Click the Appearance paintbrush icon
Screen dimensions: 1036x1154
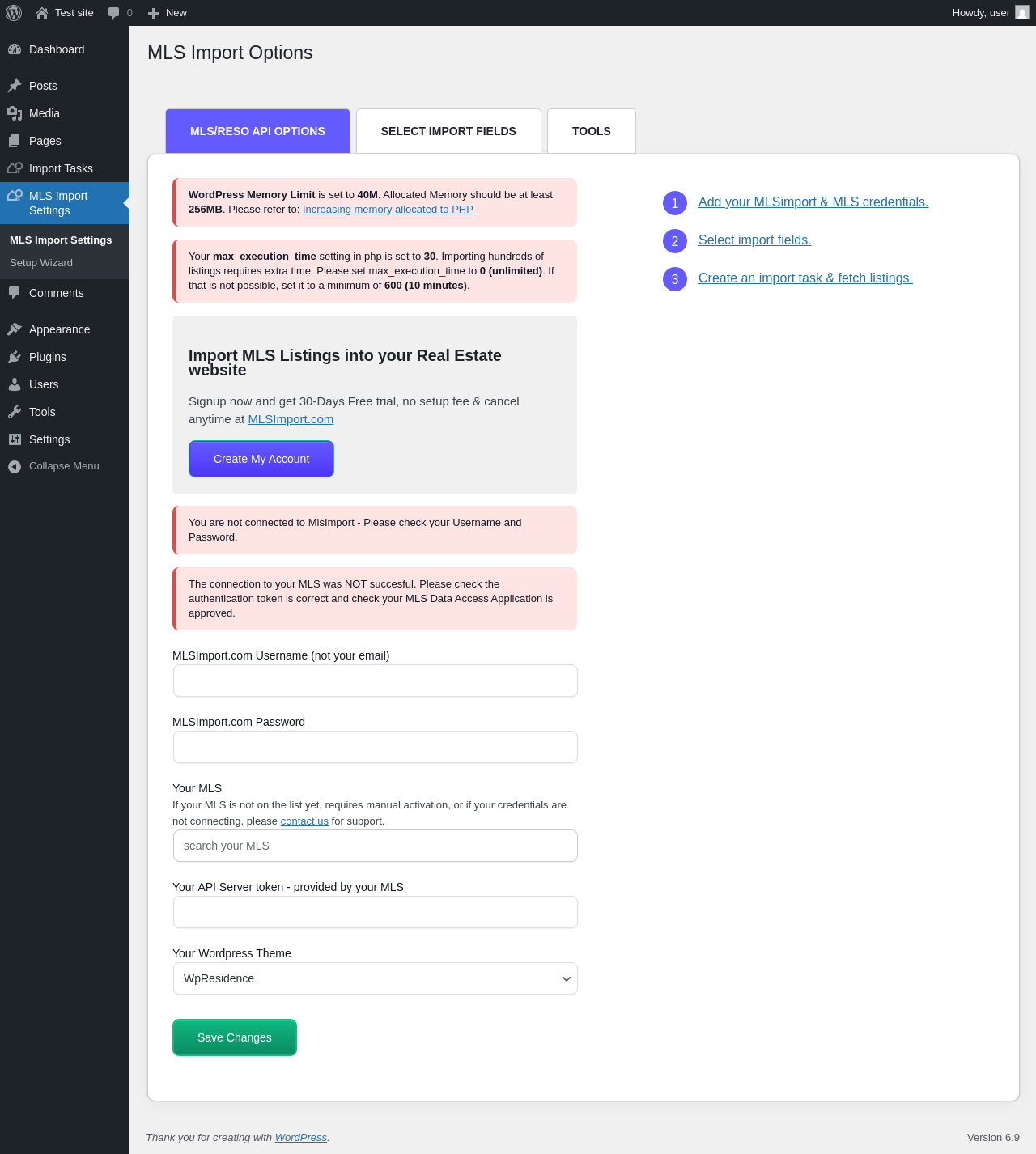tap(15, 329)
